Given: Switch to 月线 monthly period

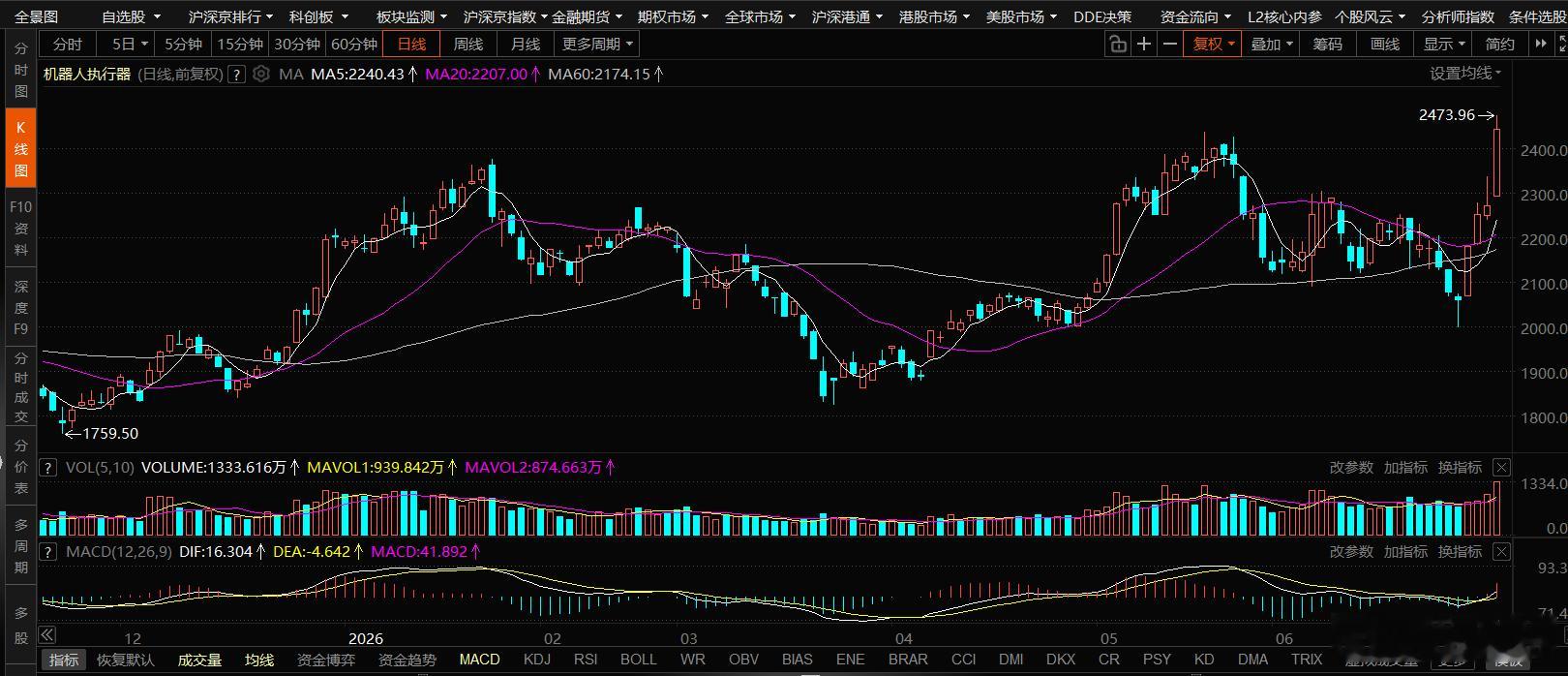Looking at the screenshot, I should [526, 45].
